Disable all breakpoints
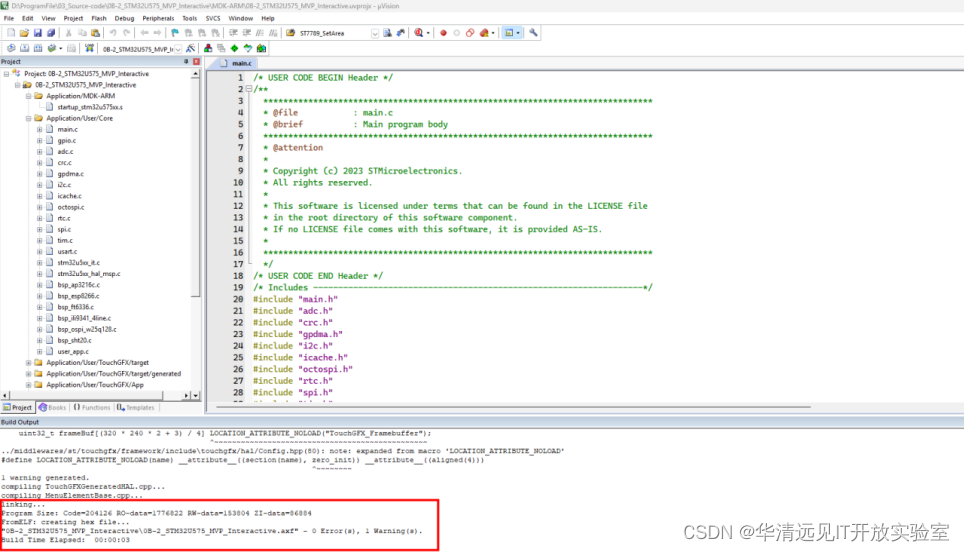The width and height of the screenshot is (964, 552). coord(470,33)
